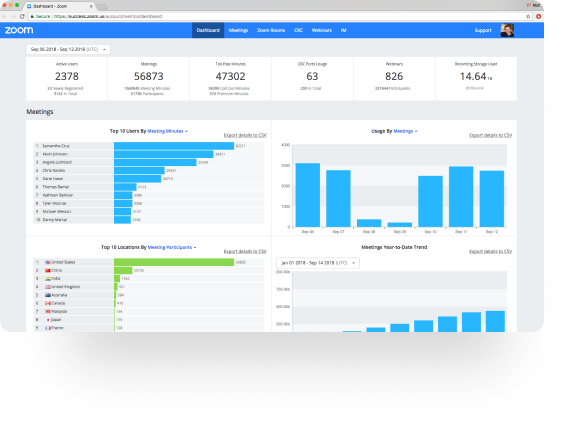
Task: Export Top 10 Locations details to CSV
Action: point(245,251)
